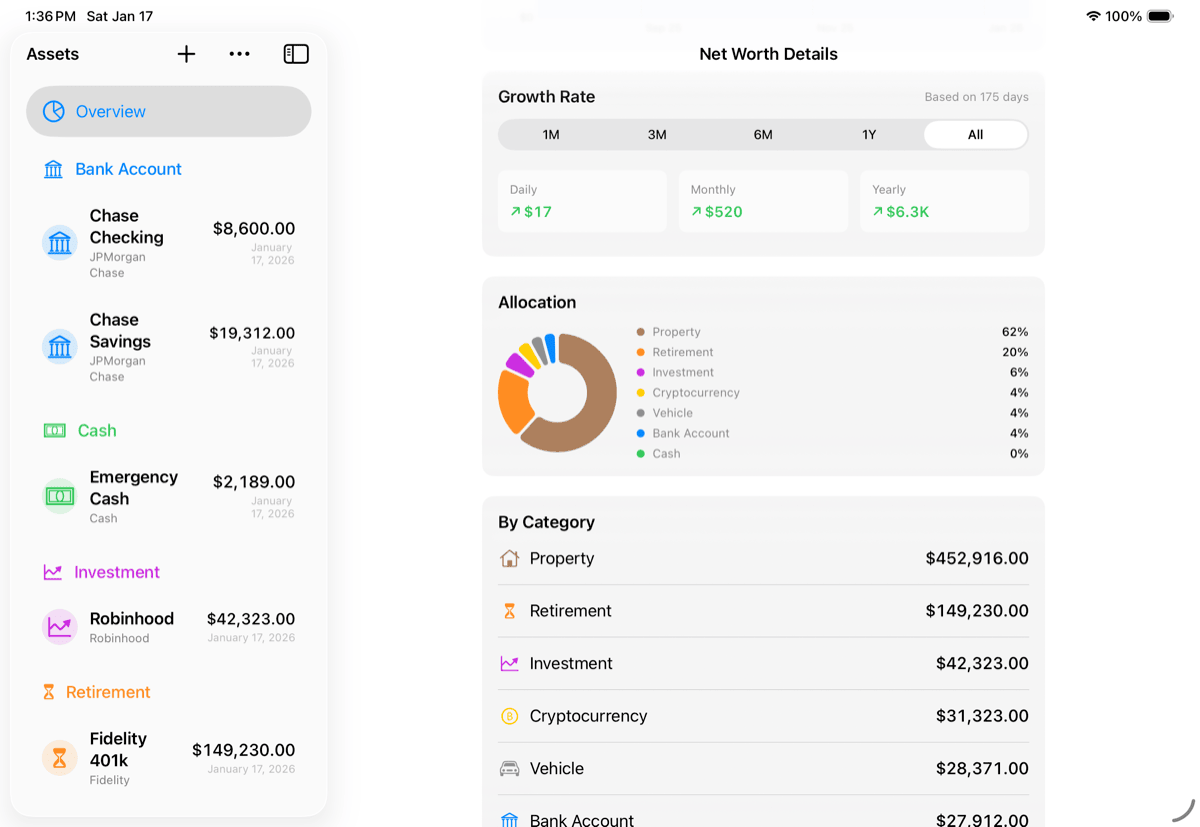Click the Robinhood investment chart icon
1200x827 pixels.
coord(60,627)
